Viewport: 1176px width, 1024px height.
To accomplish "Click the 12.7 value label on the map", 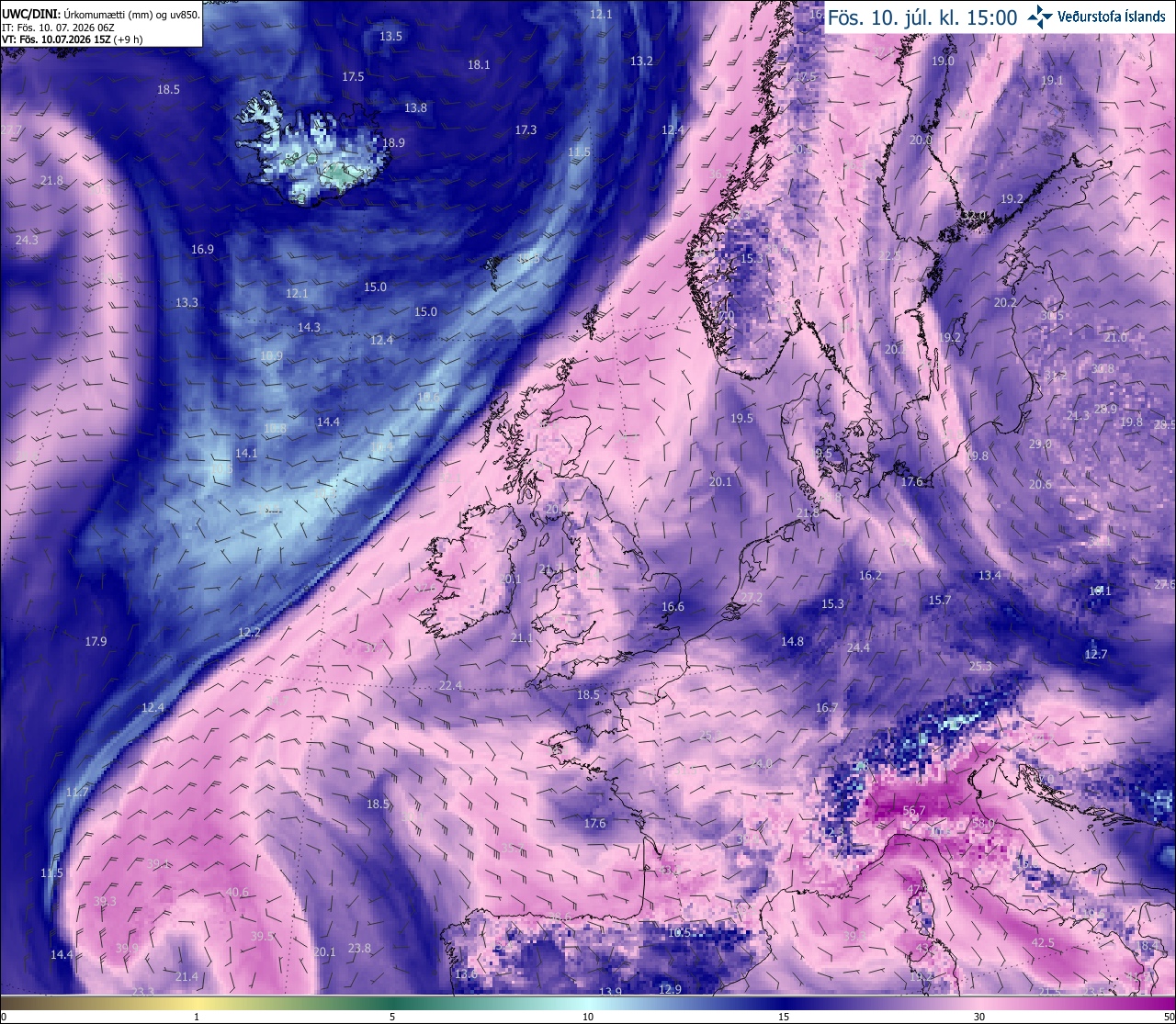I will tap(1096, 654).
